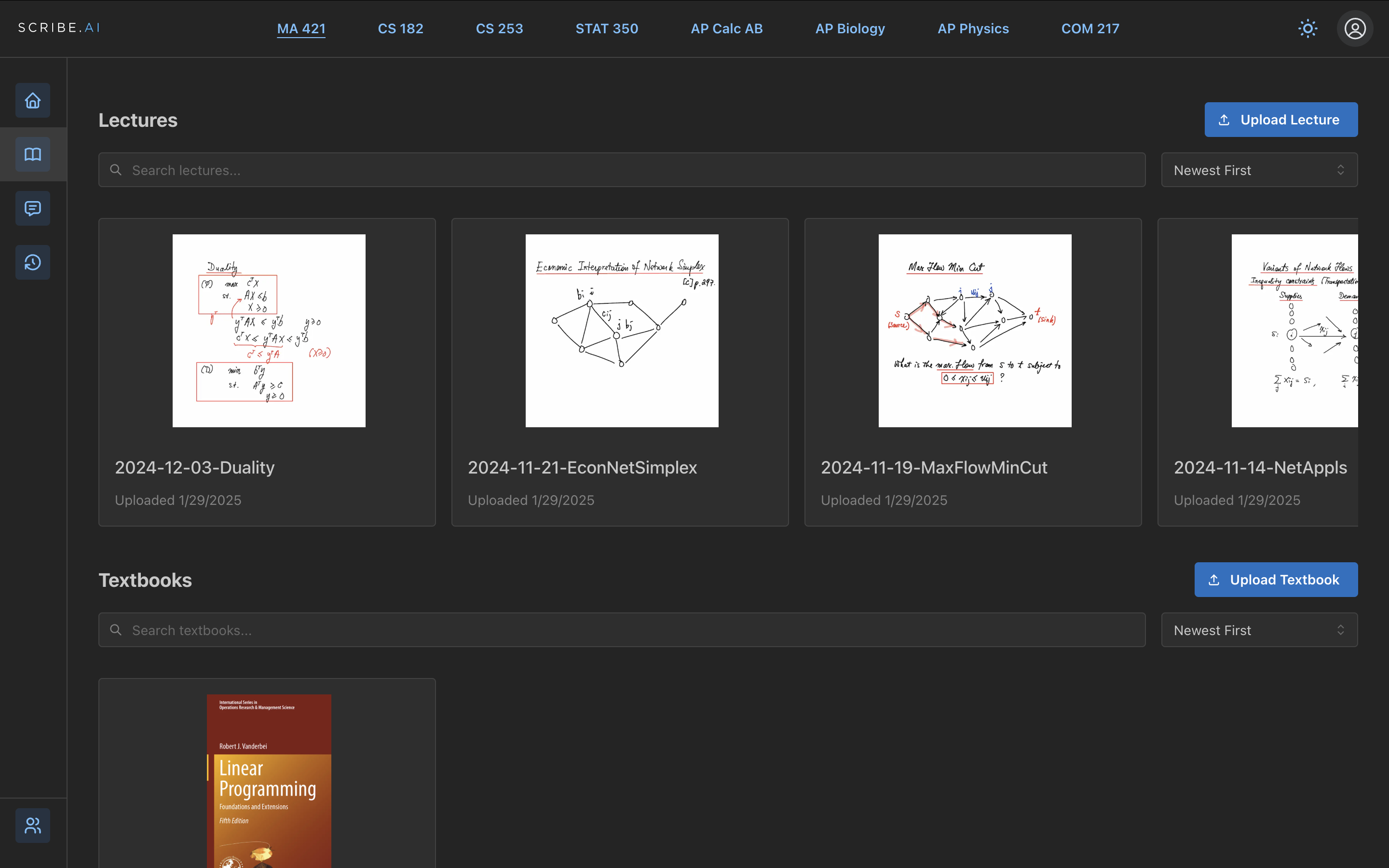Focus the Search lectures input field

point(631,170)
